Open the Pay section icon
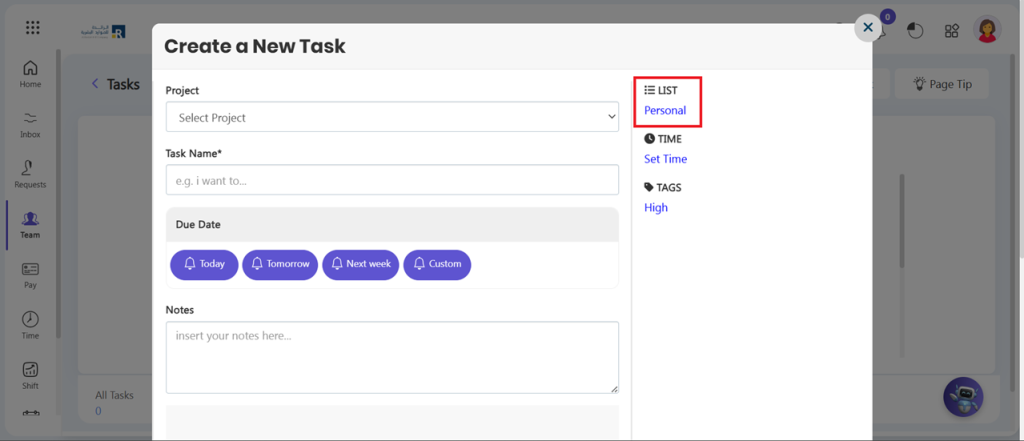Screen dimensions: 1024x441 [30, 274]
